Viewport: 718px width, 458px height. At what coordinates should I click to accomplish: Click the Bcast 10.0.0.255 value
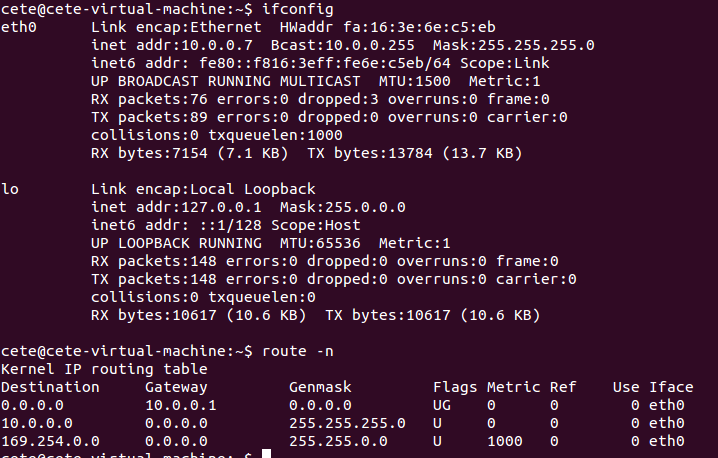pos(370,45)
